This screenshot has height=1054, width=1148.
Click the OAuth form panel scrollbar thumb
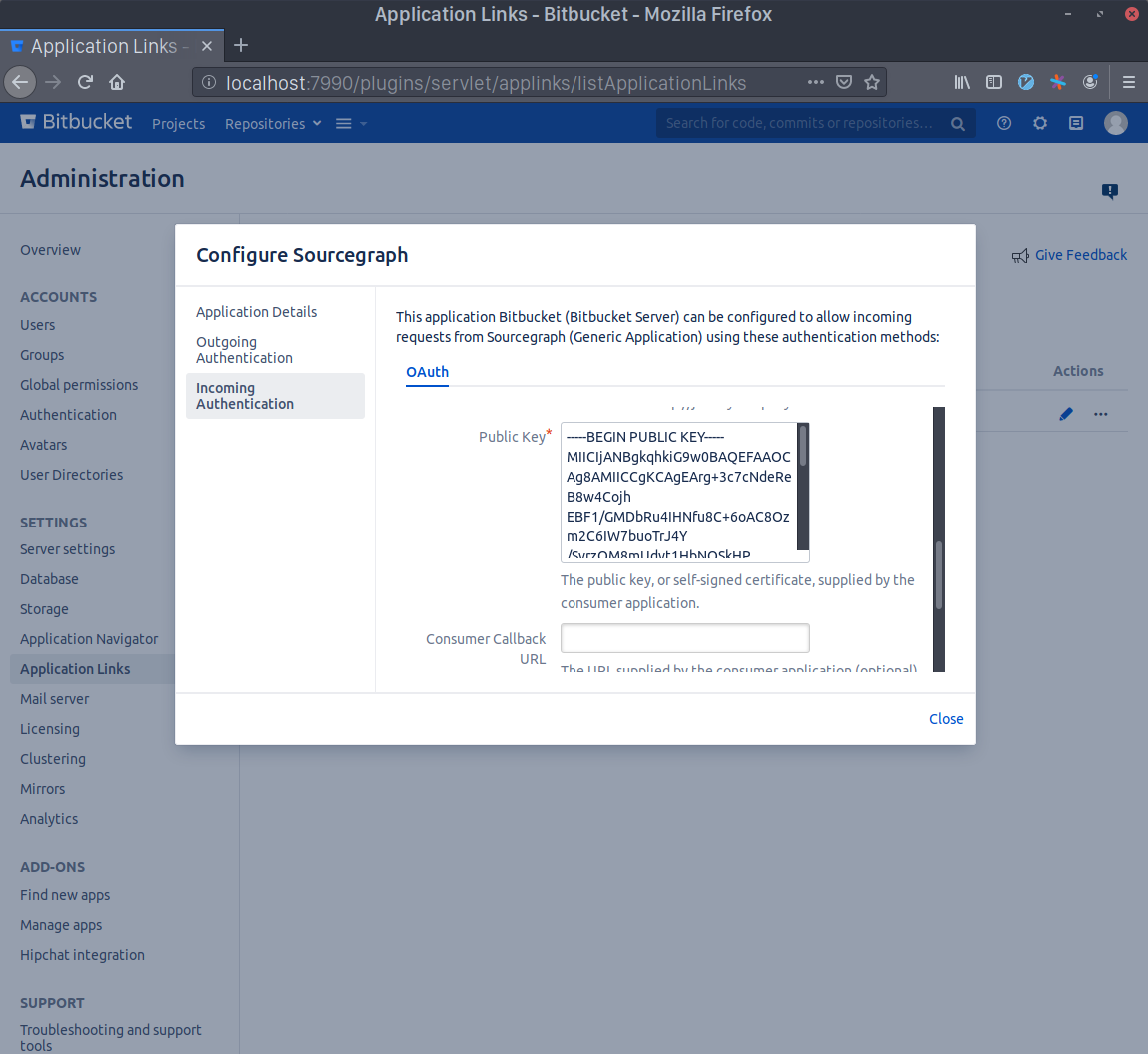[938, 574]
